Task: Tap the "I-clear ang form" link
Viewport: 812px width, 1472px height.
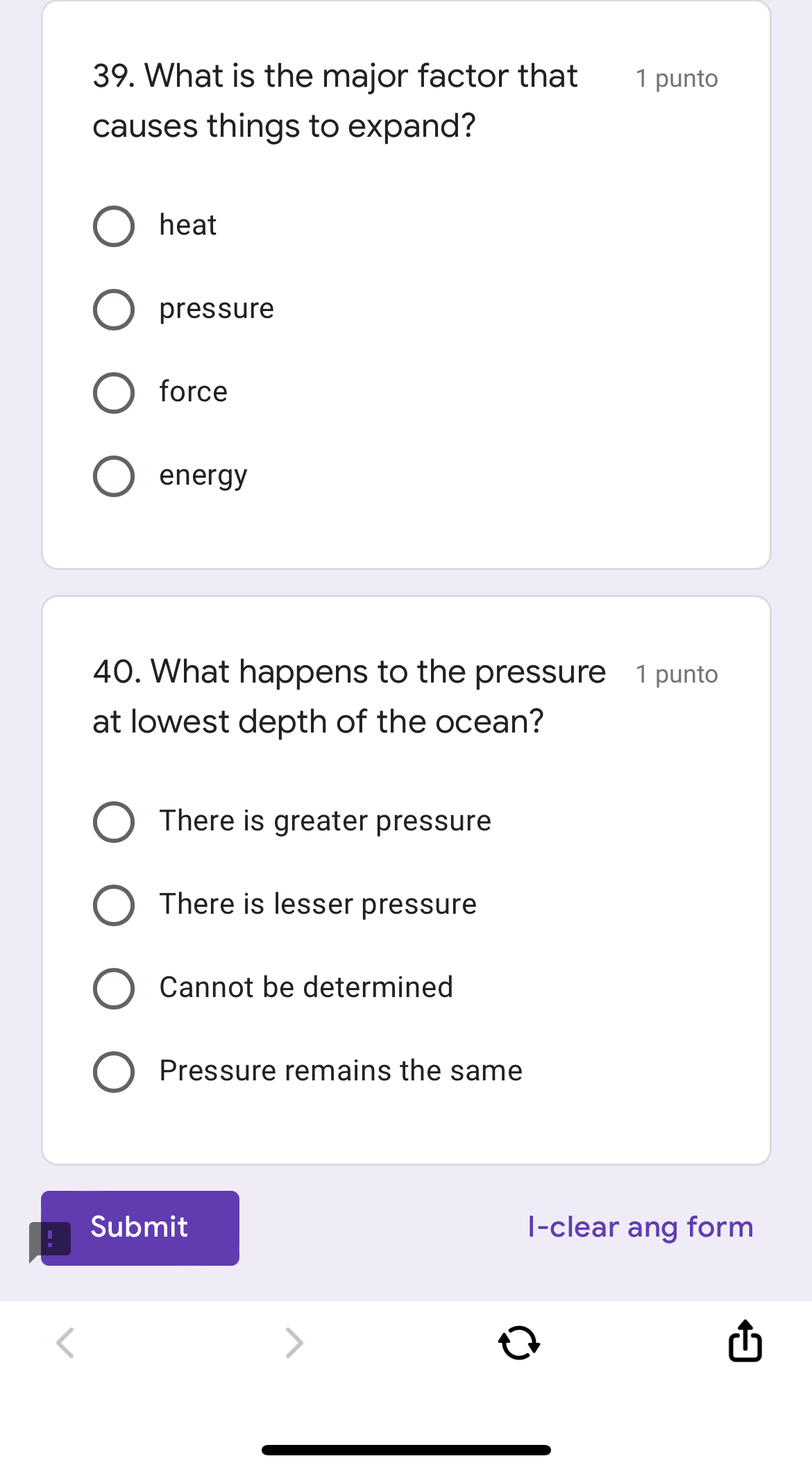Action: (x=641, y=1228)
